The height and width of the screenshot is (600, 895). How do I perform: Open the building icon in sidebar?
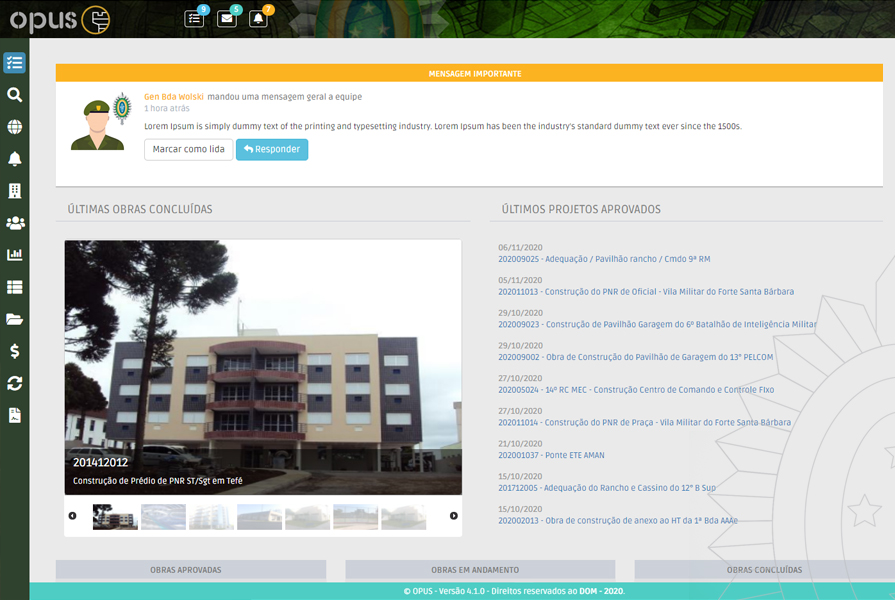14,191
